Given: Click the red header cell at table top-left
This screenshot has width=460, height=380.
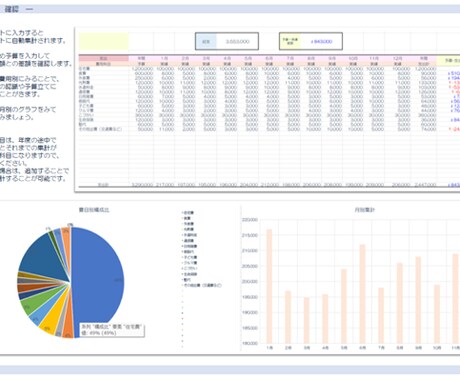Looking at the screenshot, I should pyautogui.click(x=104, y=58).
